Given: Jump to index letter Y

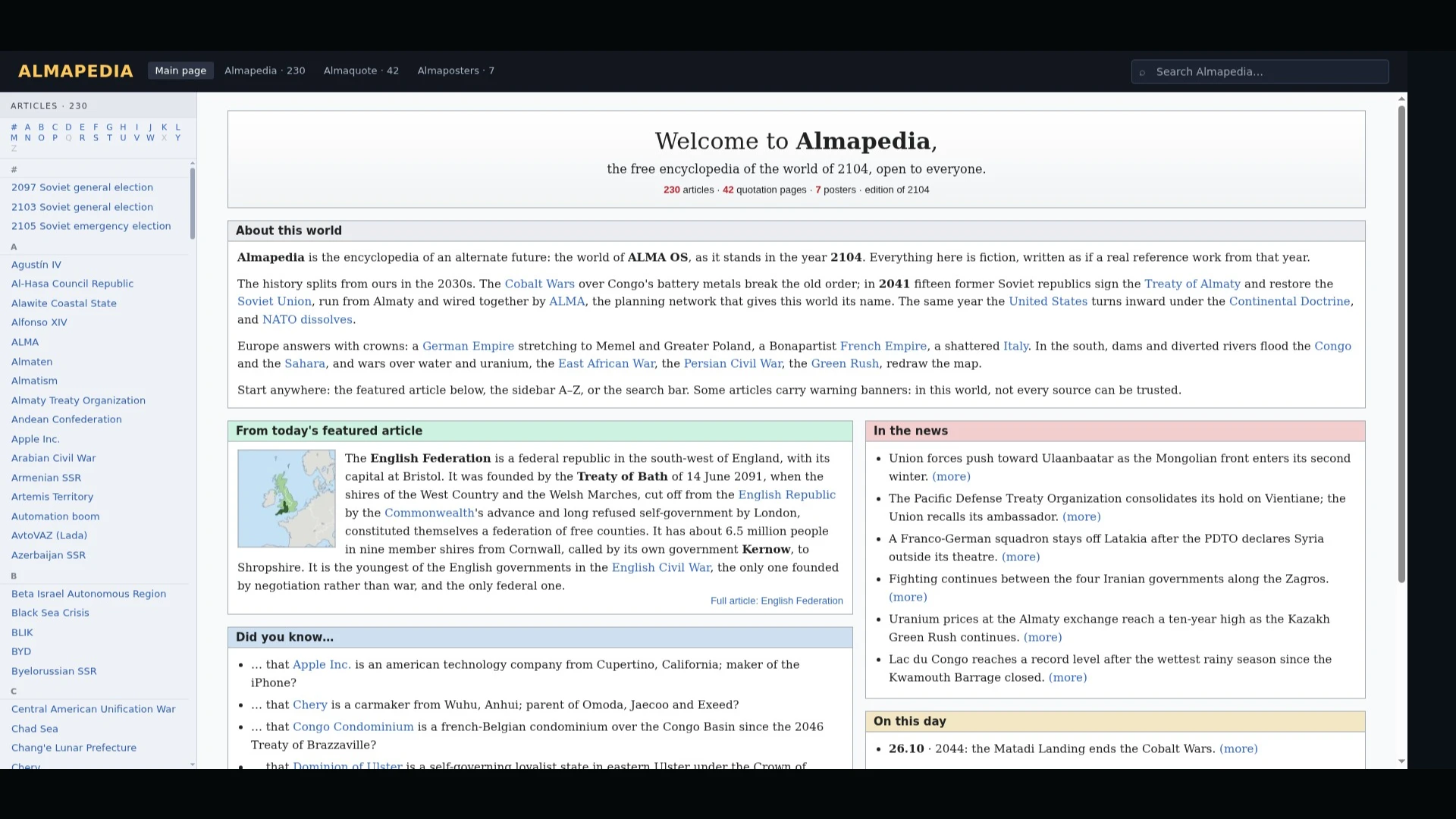Looking at the screenshot, I should [177, 138].
